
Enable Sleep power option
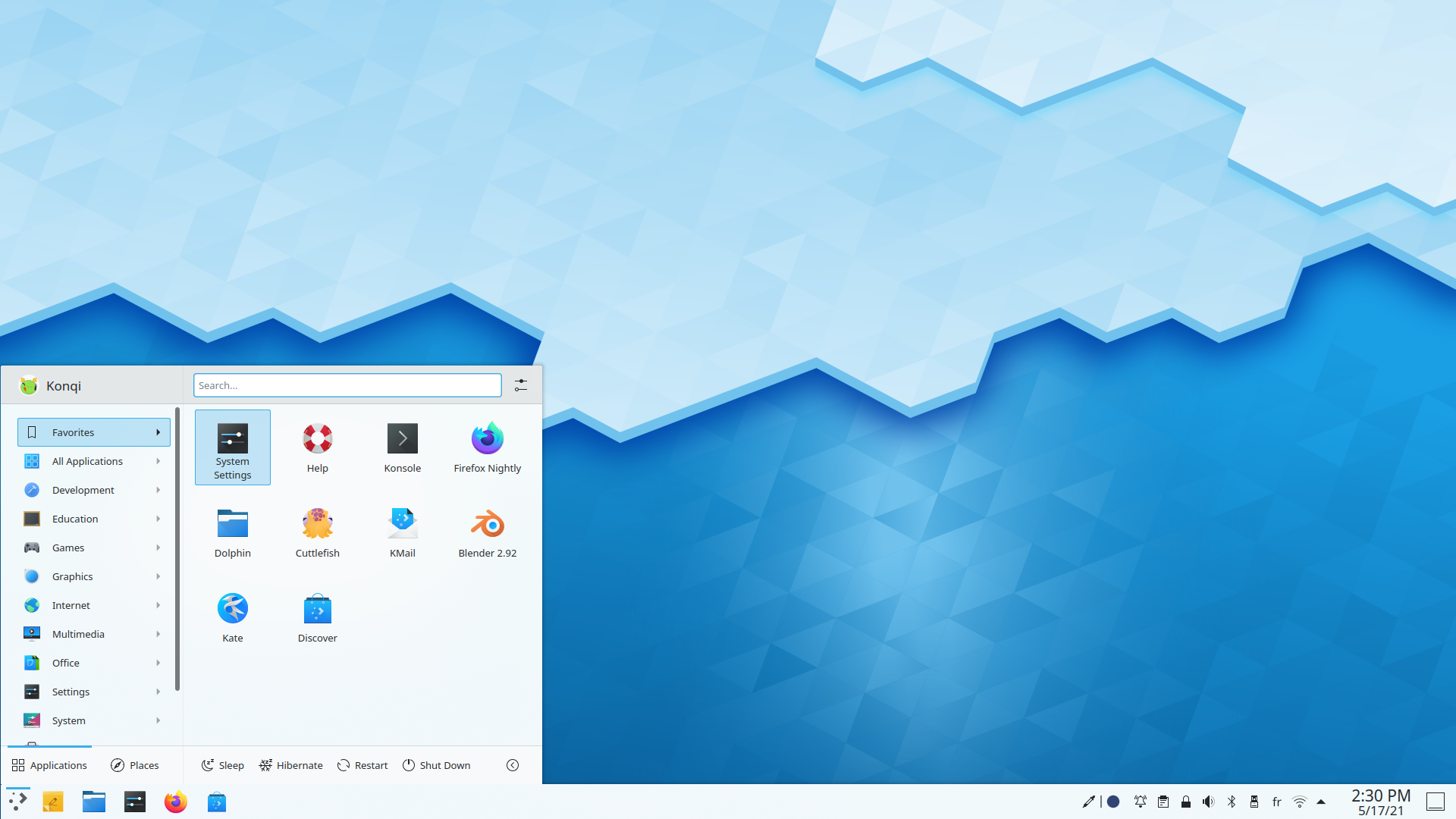point(222,765)
